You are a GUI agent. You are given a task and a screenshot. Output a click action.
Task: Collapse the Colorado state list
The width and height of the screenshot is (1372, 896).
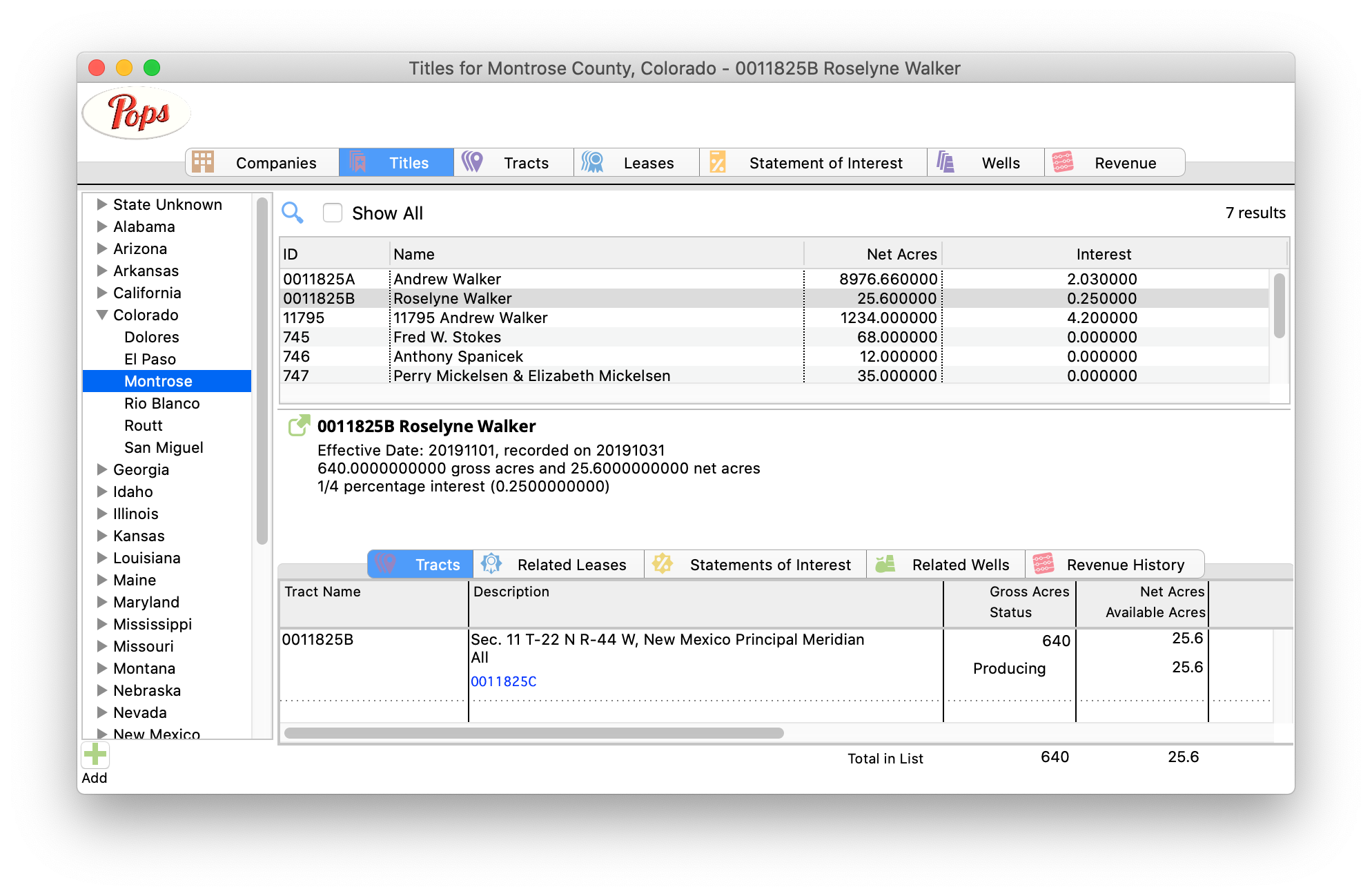click(x=102, y=315)
